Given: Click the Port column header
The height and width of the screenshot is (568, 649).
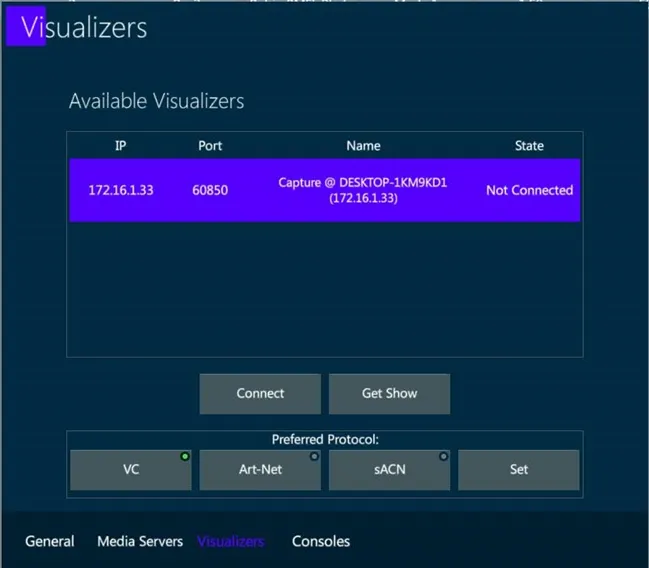Looking at the screenshot, I should click(210, 146).
